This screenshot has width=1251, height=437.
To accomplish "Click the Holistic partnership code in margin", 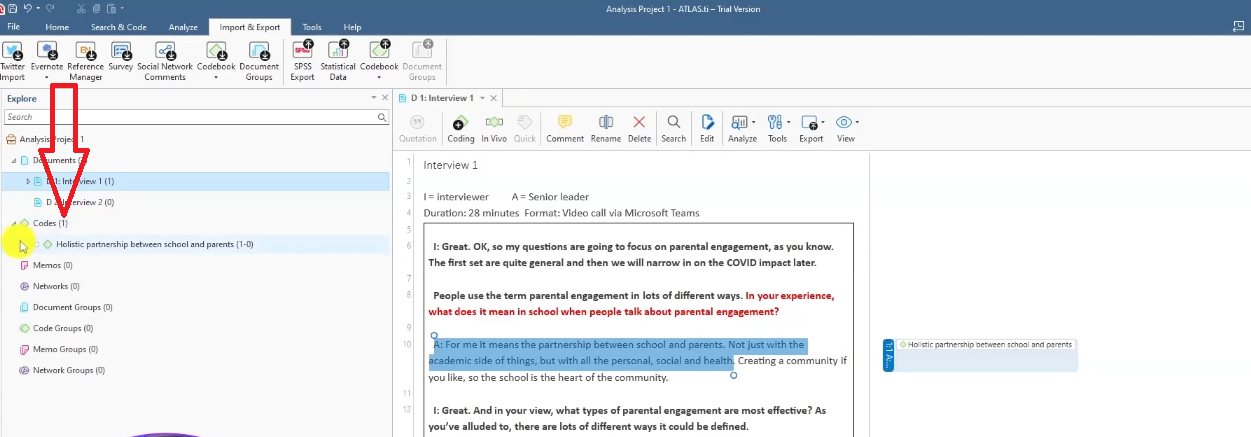I will [986, 344].
